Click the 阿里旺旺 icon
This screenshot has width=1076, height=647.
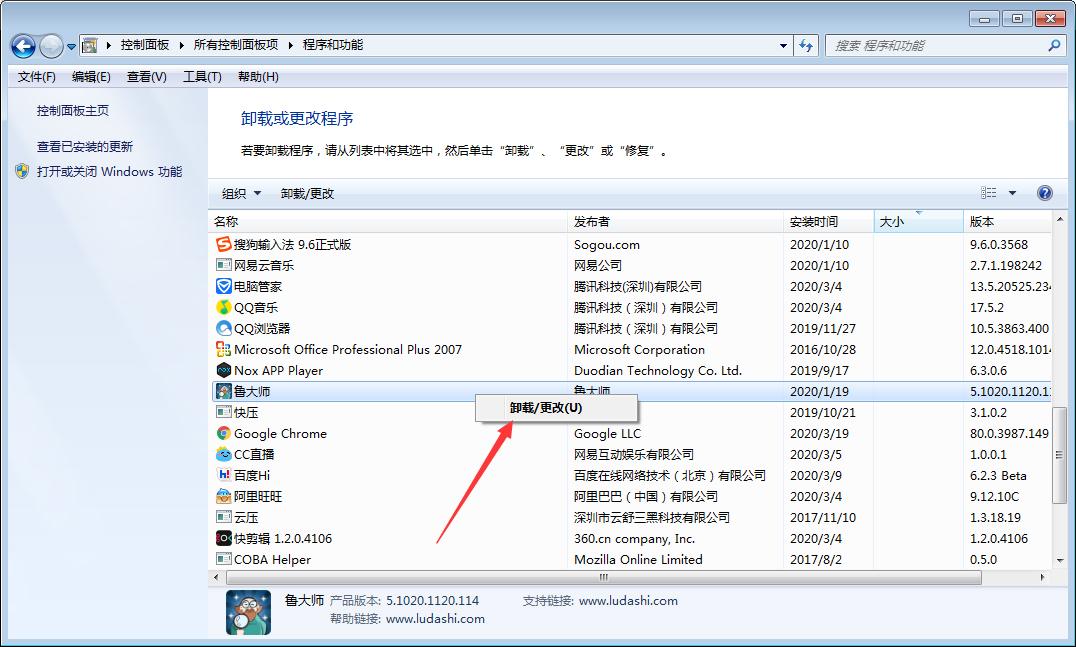(224, 496)
